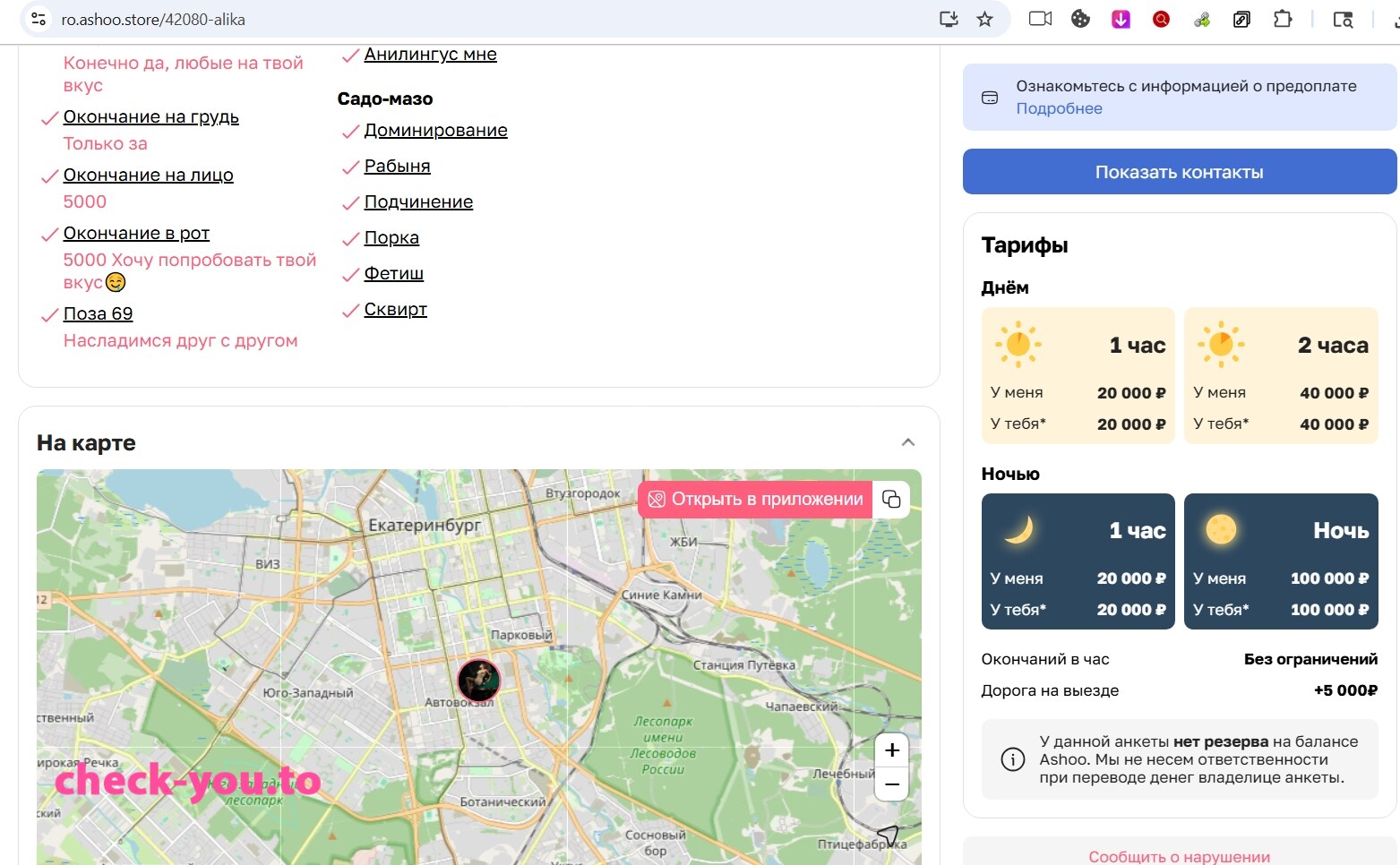1400x865 pixels.
Task: Click the pink download arrow extension icon
Action: pyautogui.click(x=1121, y=19)
